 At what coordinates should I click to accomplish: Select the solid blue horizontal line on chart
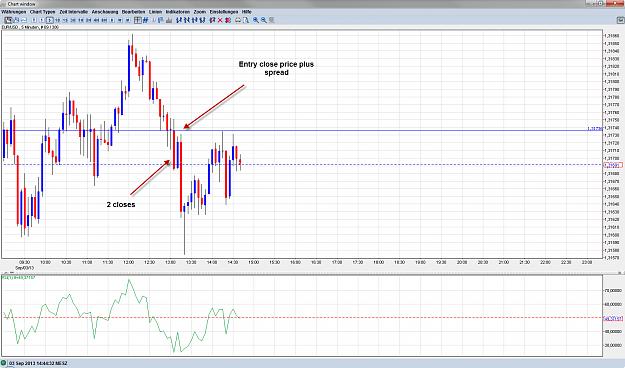(301, 130)
